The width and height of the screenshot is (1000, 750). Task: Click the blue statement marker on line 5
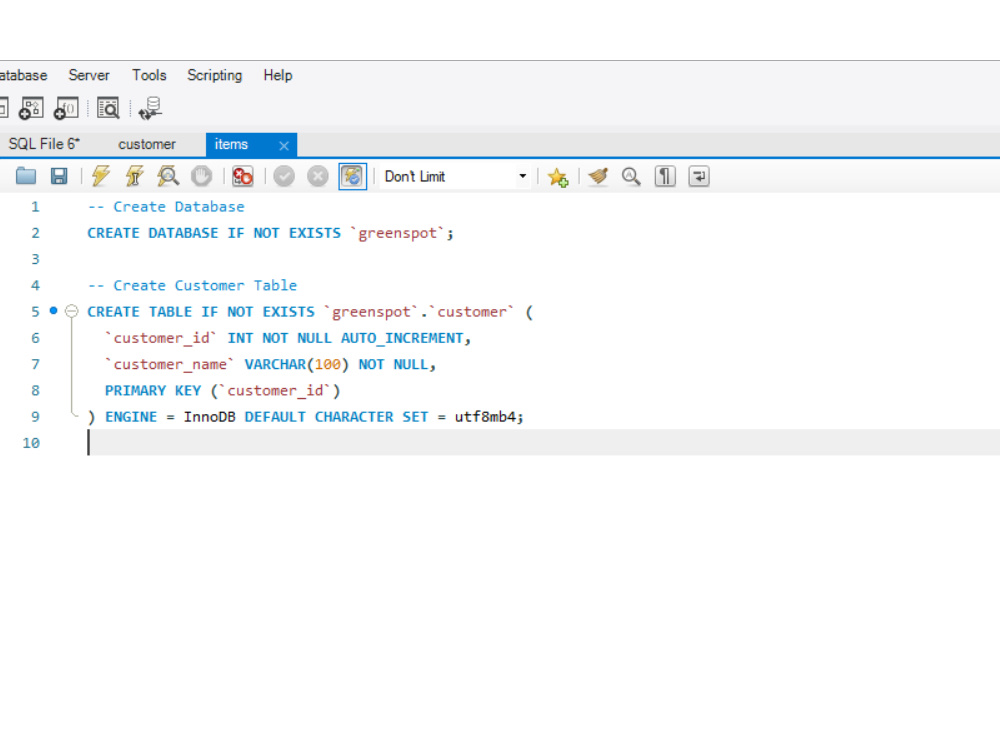pyautogui.click(x=54, y=311)
